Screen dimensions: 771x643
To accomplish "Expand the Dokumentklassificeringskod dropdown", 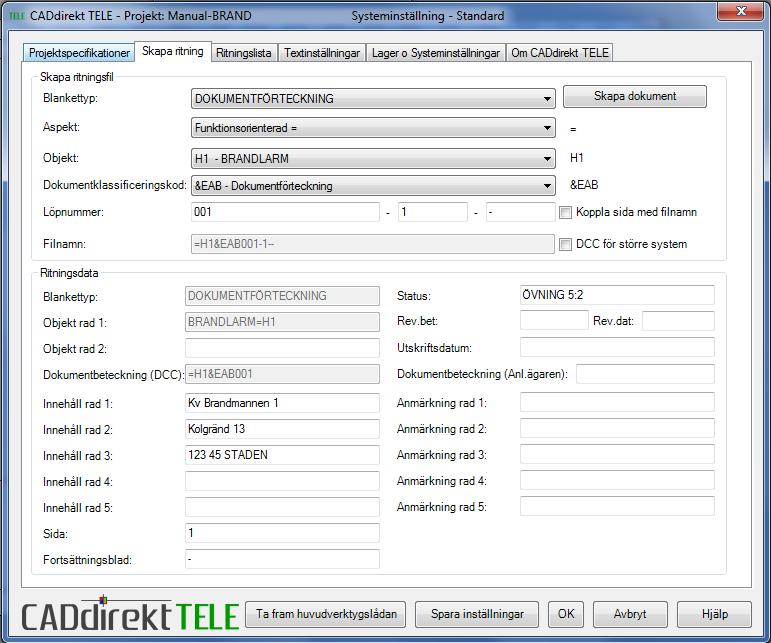I will tap(373, 186).
